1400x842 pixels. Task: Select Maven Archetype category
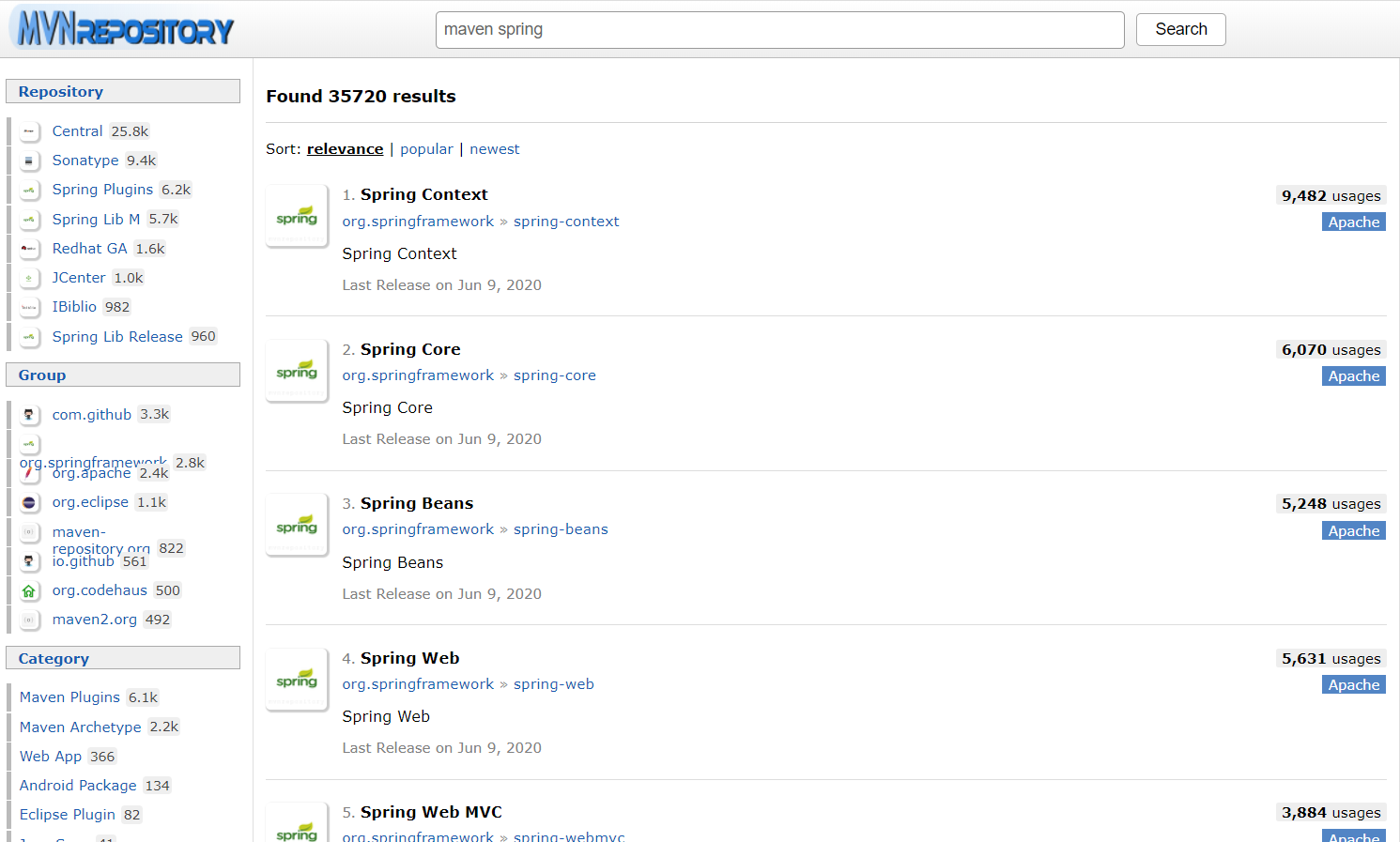[80, 727]
